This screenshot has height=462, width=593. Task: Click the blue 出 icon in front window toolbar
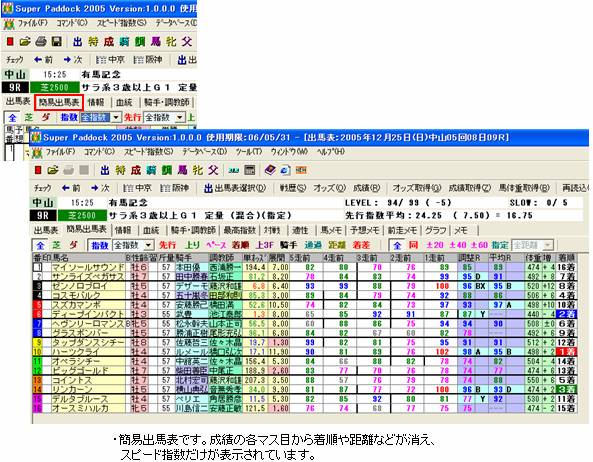(x=105, y=171)
